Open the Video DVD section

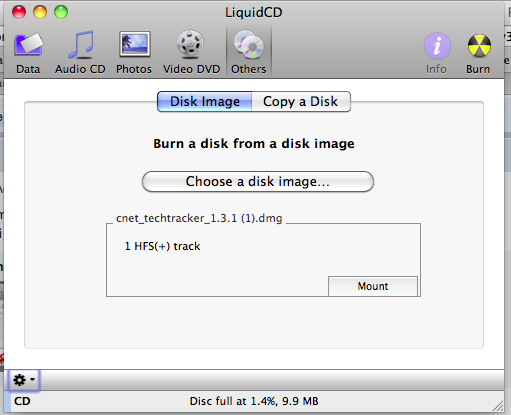point(191,52)
